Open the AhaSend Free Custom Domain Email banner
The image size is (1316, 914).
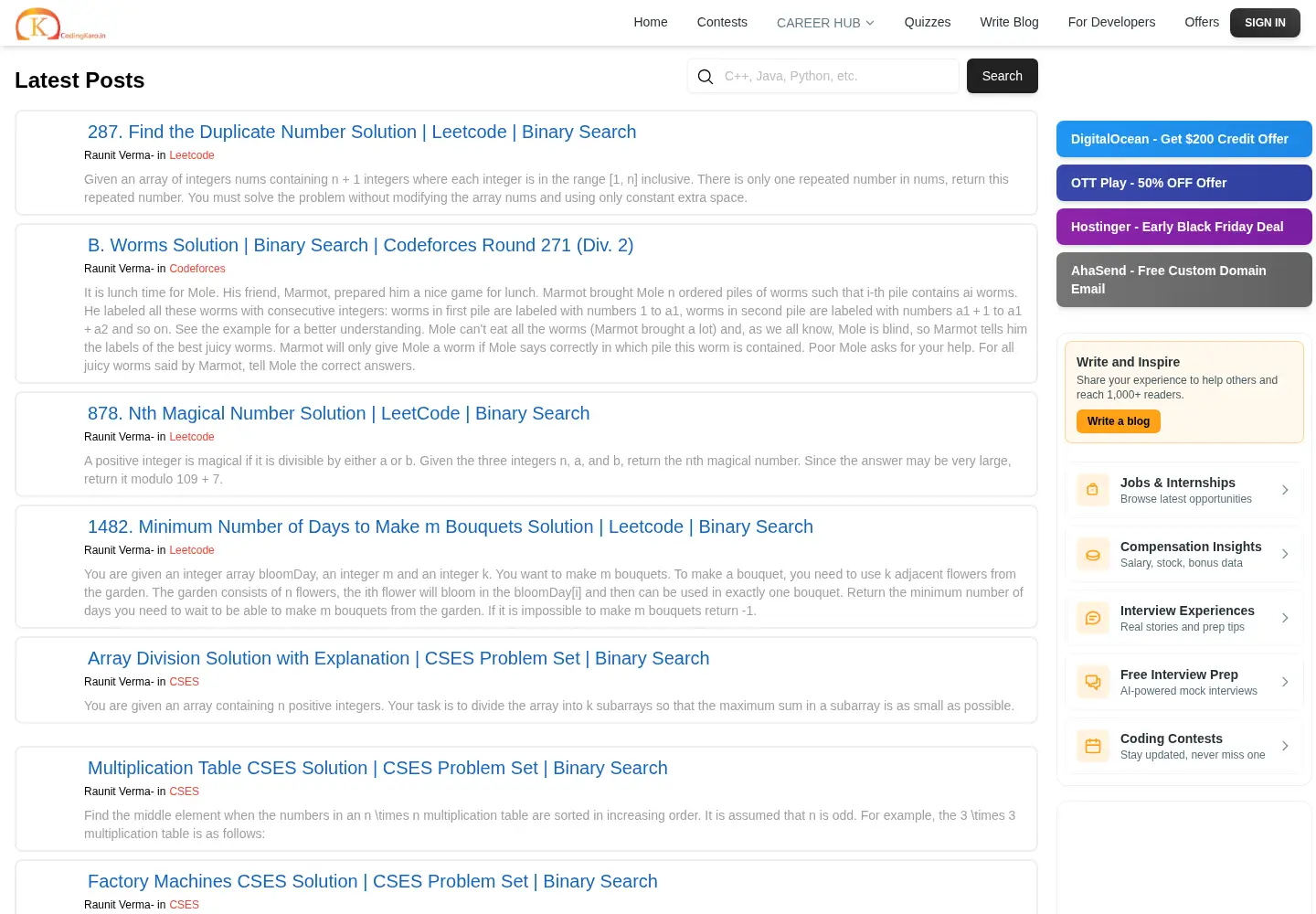click(x=1184, y=280)
